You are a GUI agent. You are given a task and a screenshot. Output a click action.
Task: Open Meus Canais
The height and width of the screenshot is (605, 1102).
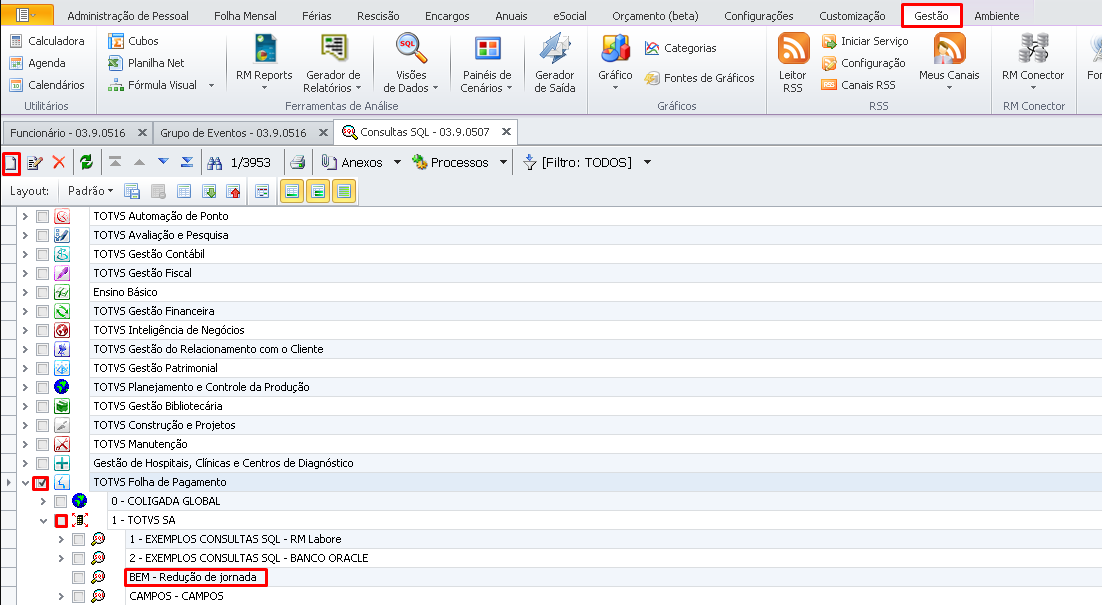[x=949, y=62]
